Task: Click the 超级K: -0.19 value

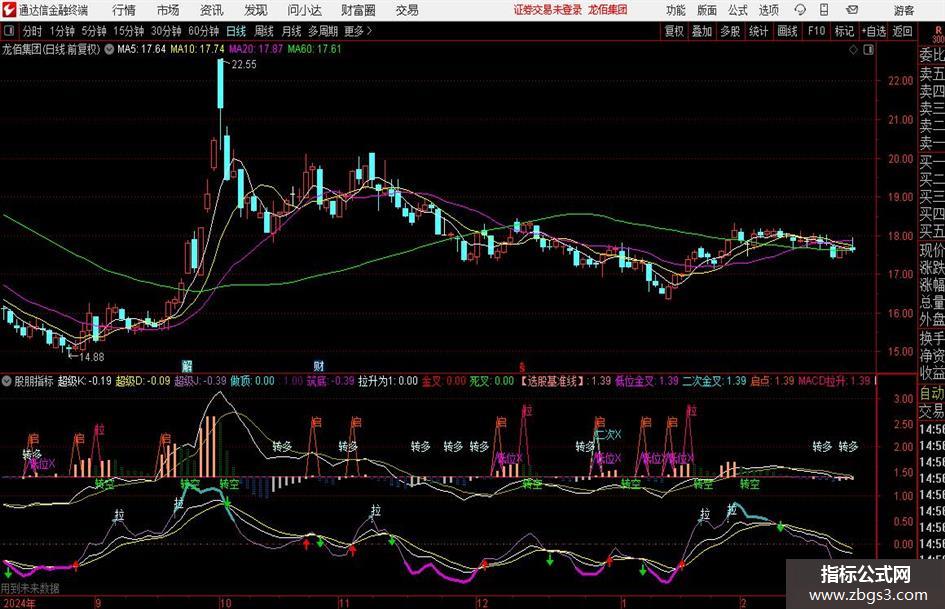Action: pyautogui.click(x=84, y=381)
